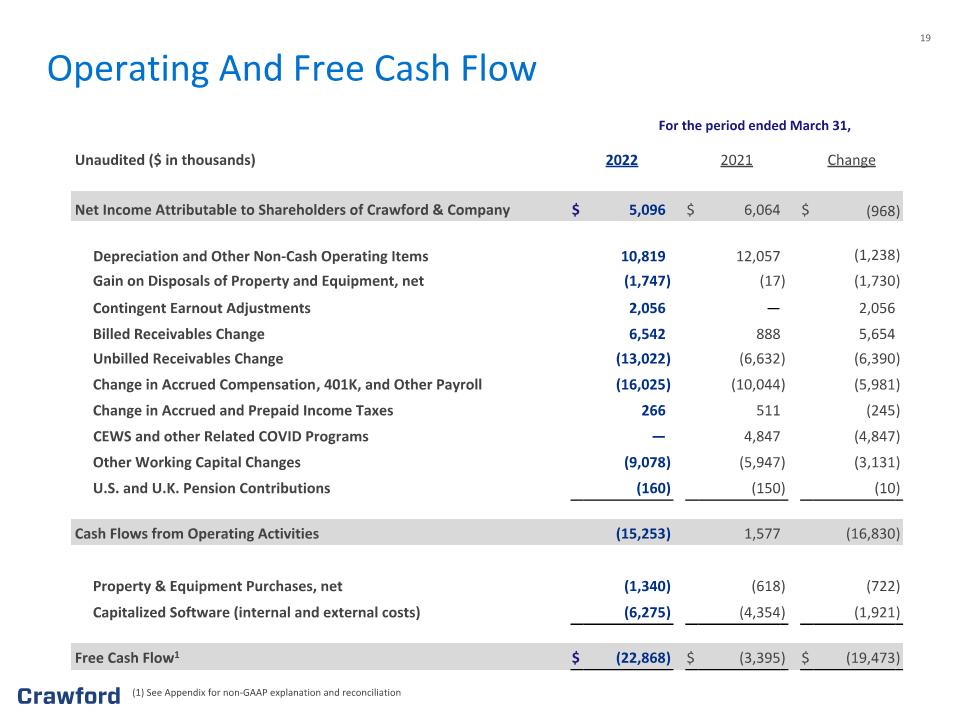Select the 2021 column header
Viewport: 960px width, 720px height.
736,160
